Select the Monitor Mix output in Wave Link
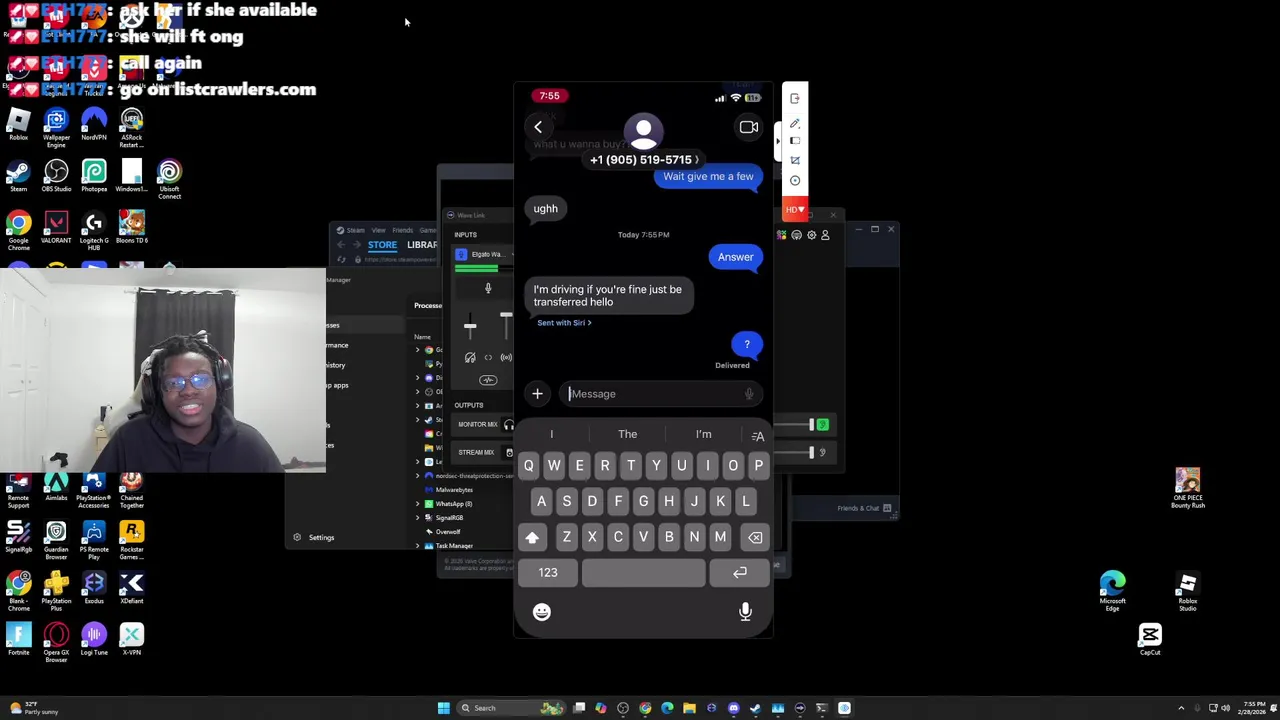 (x=478, y=425)
